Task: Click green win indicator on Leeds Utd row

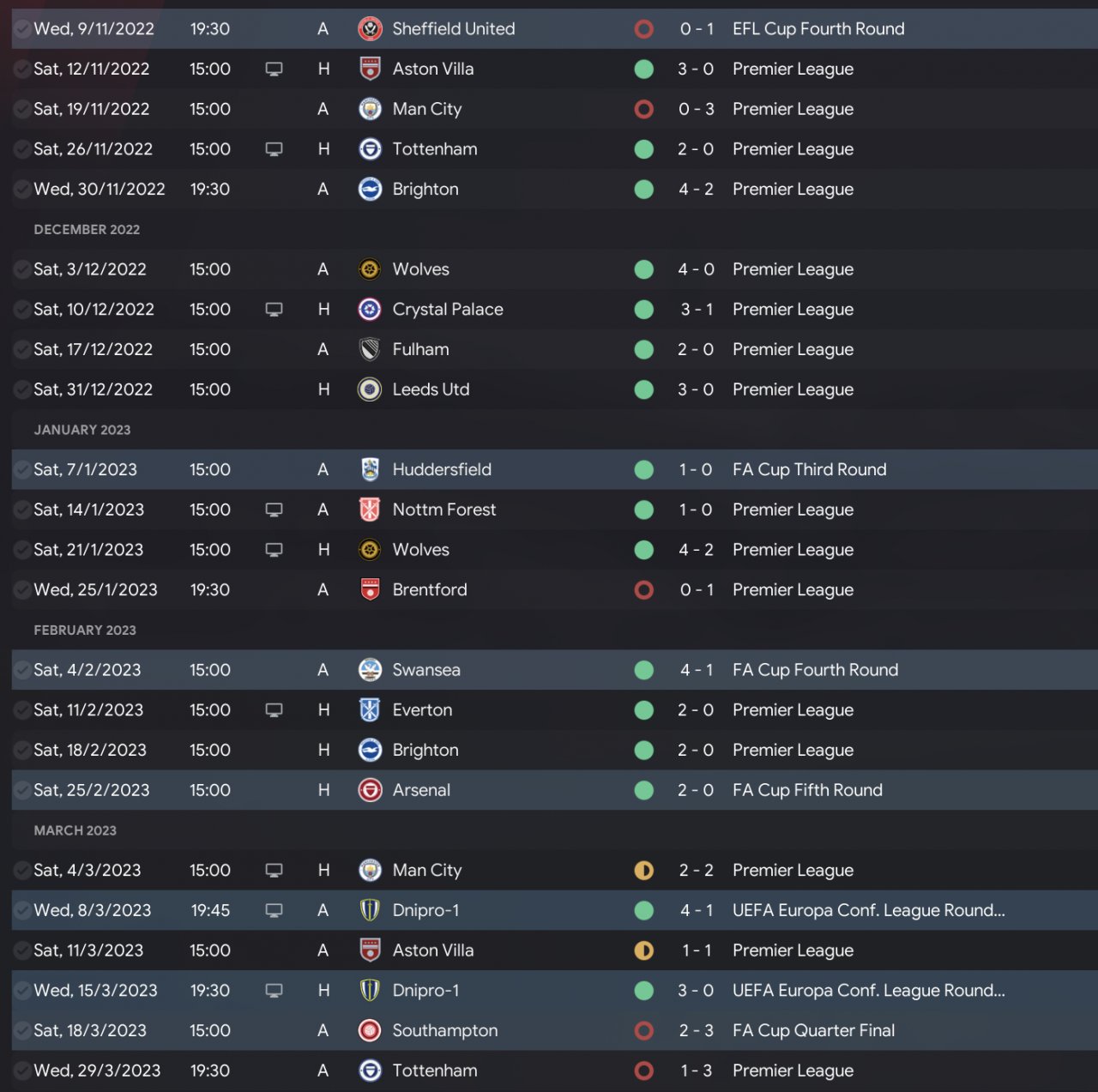Action: [x=644, y=389]
